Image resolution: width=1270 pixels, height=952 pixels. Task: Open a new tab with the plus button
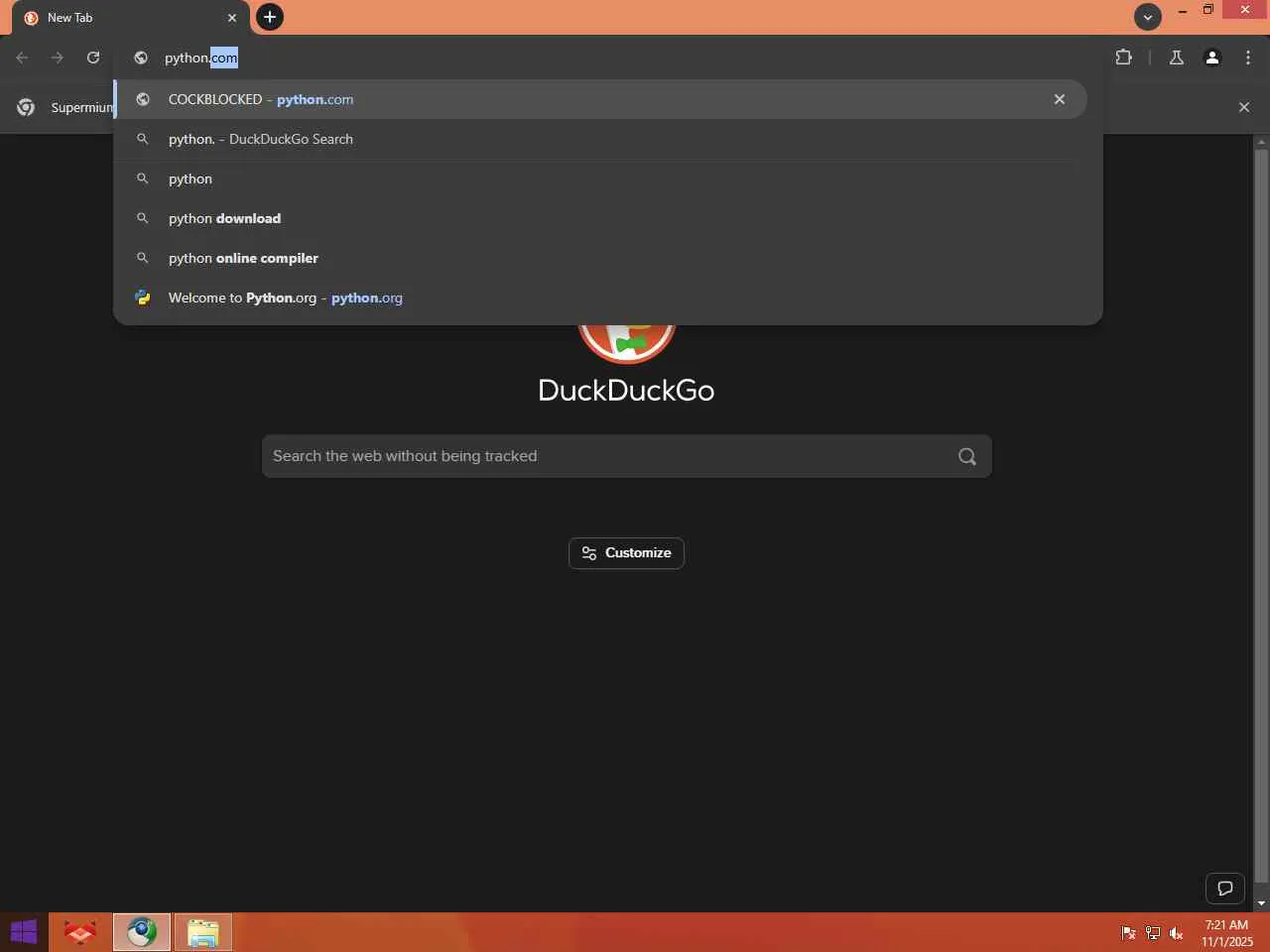pos(270,17)
